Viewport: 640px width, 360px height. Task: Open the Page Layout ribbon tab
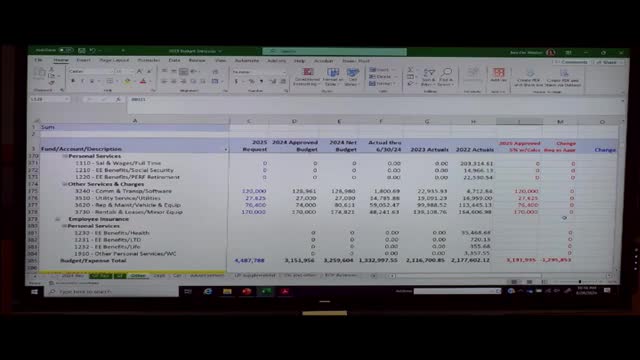click(114, 60)
